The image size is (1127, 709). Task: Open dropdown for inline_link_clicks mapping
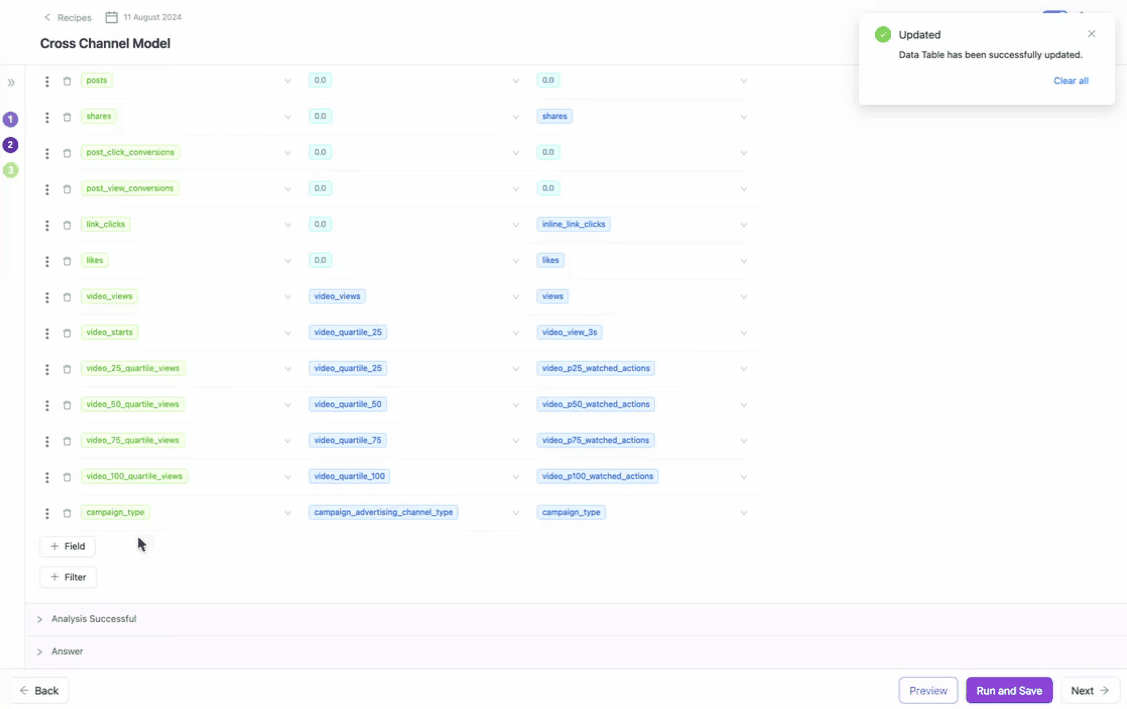[743, 225]
